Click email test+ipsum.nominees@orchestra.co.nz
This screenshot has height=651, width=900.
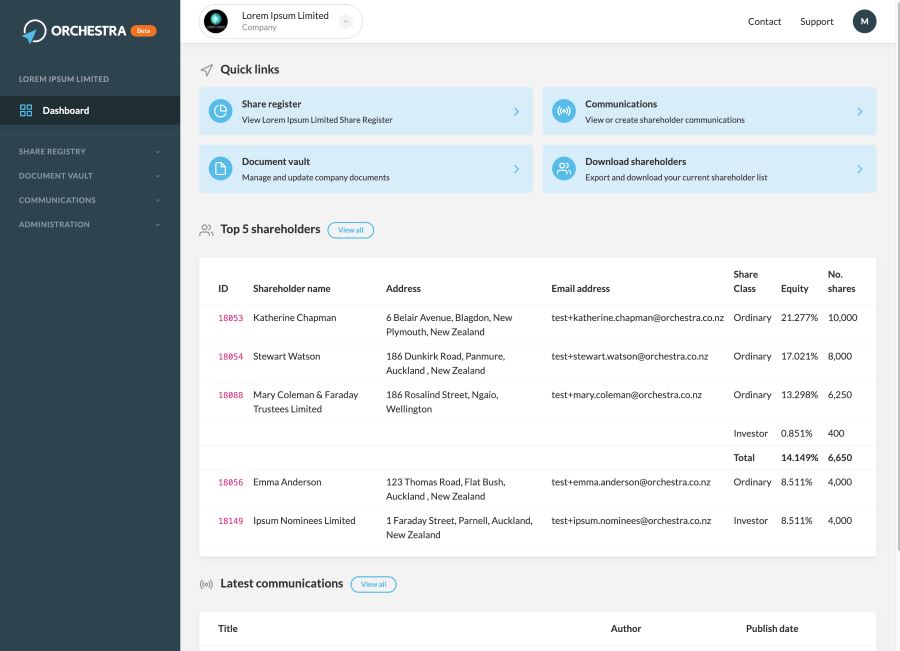click(631, 520)
